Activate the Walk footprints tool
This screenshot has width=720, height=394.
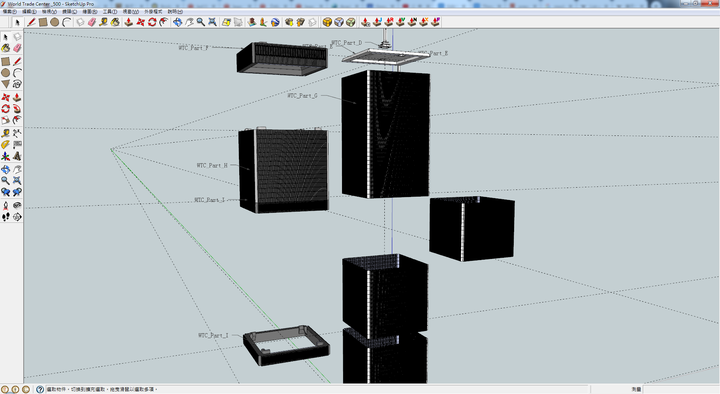click(x=6, y=217)
